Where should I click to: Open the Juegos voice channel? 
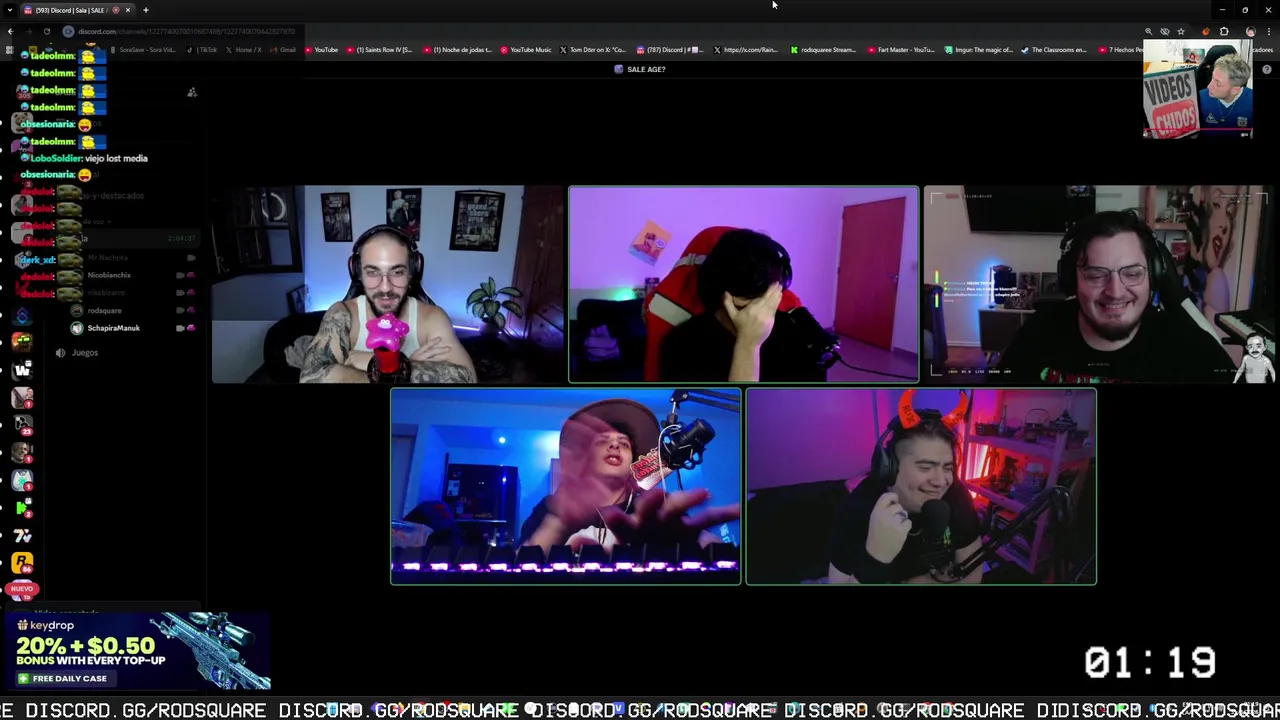[x=84, y=353]
